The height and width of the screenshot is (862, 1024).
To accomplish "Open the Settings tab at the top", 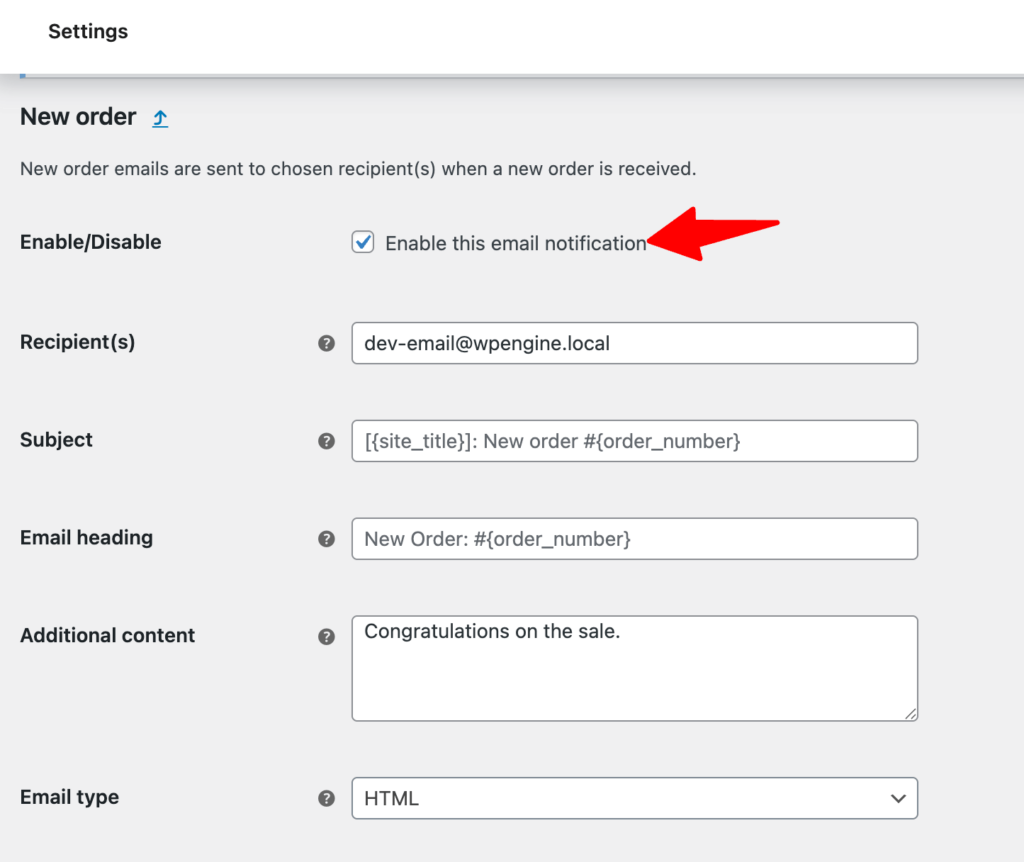I will point(88,31).
